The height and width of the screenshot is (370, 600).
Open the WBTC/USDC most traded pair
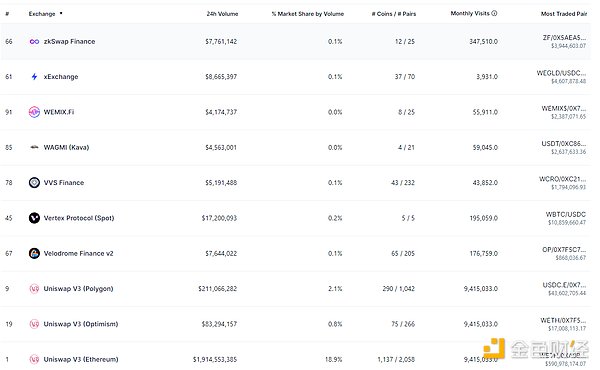[x=566, y=214]
